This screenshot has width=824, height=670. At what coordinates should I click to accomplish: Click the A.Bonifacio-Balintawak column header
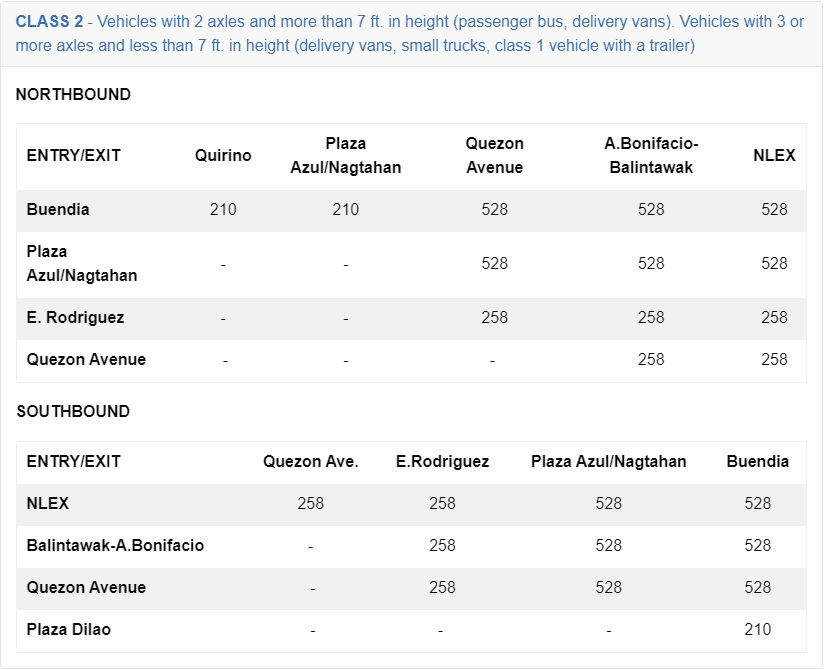[x=651, y=155]
